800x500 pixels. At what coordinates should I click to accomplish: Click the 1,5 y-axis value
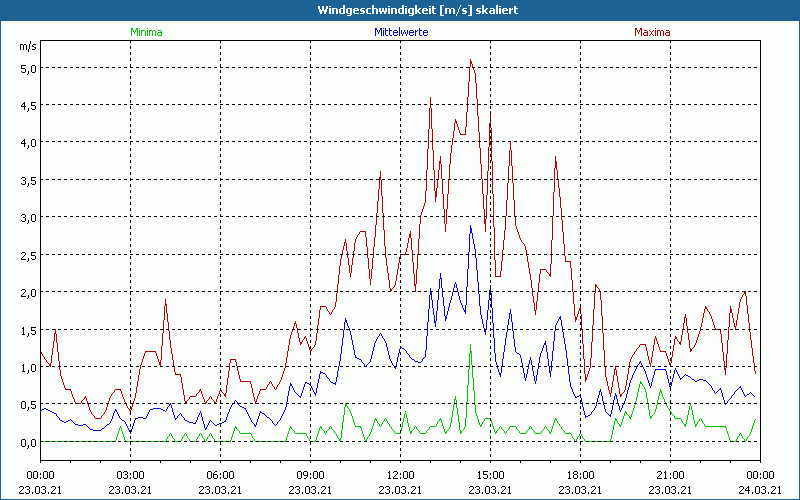28,330
